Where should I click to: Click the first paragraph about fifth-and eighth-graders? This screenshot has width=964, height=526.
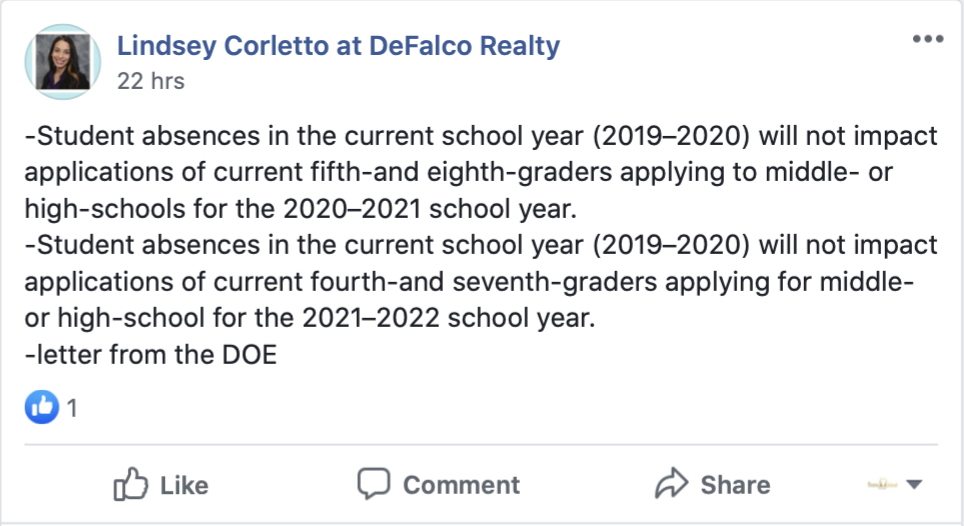click(x=481, y=172)
